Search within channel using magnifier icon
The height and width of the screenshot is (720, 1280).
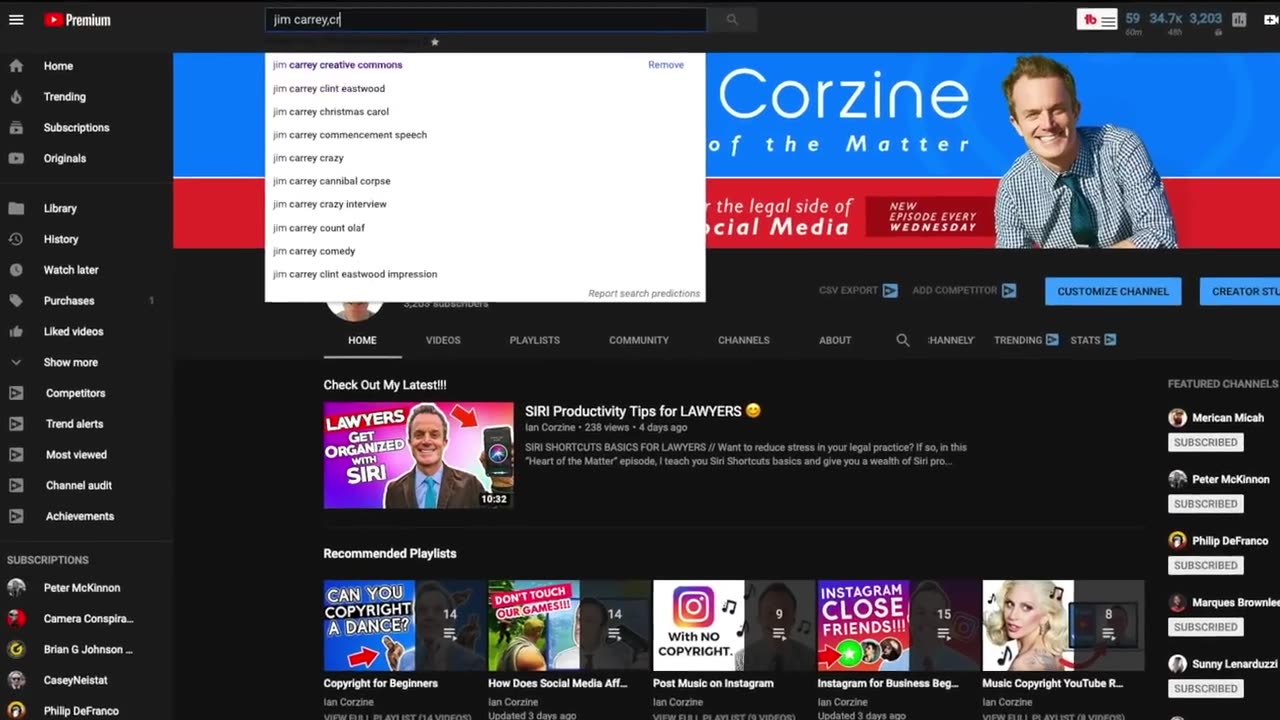(x=902, y=340)
